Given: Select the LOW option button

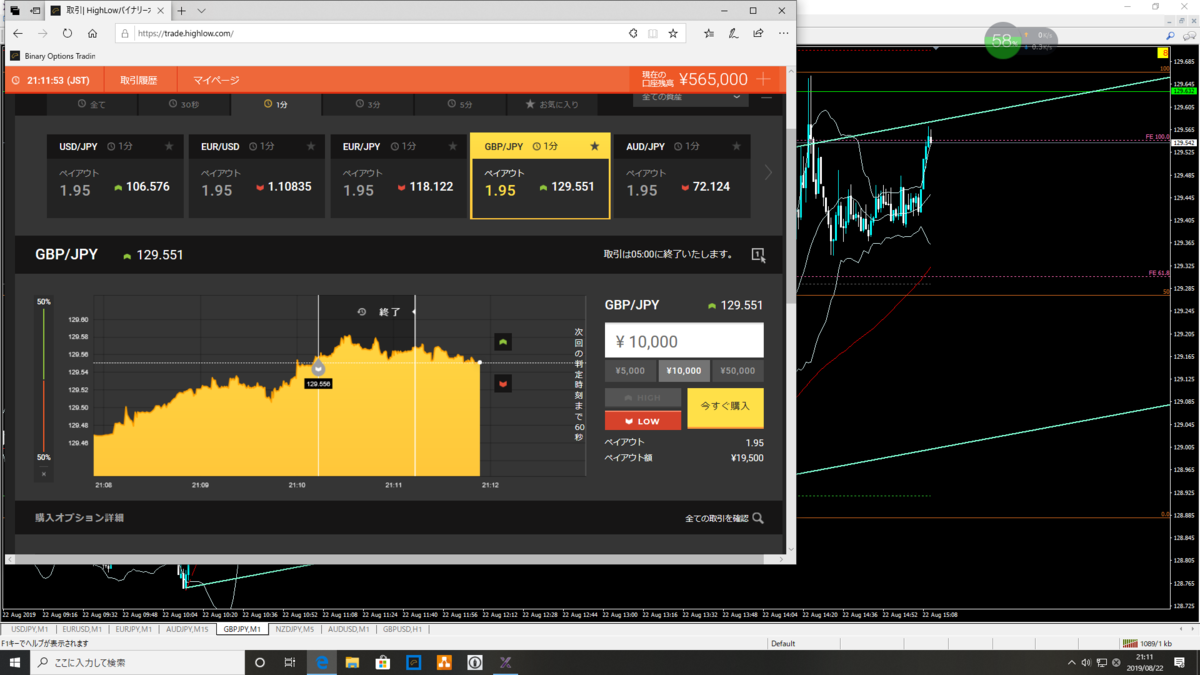Looking at the screenshot, I should point(642,421).
